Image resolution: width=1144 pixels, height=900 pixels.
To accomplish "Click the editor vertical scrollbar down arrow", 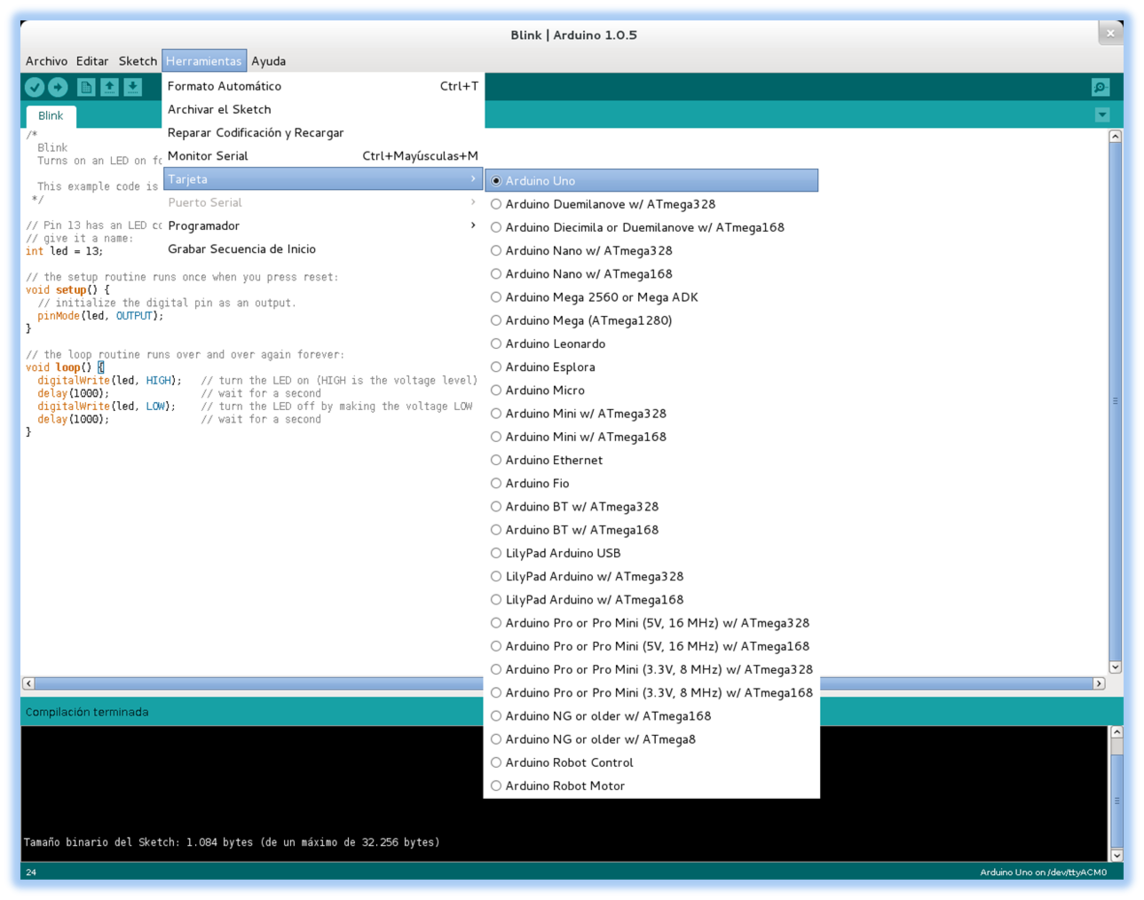I will [x=1115, y=667].
